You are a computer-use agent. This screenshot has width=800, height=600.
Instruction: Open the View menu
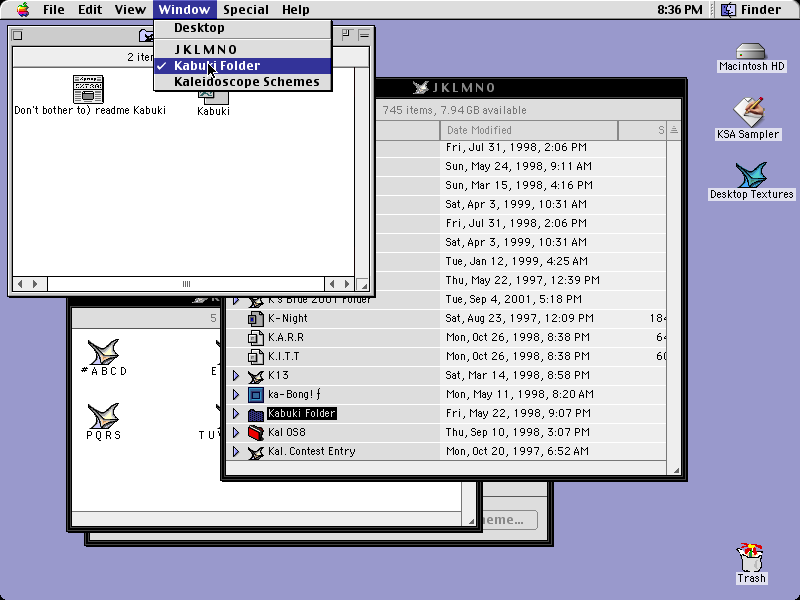pos(130,10)
